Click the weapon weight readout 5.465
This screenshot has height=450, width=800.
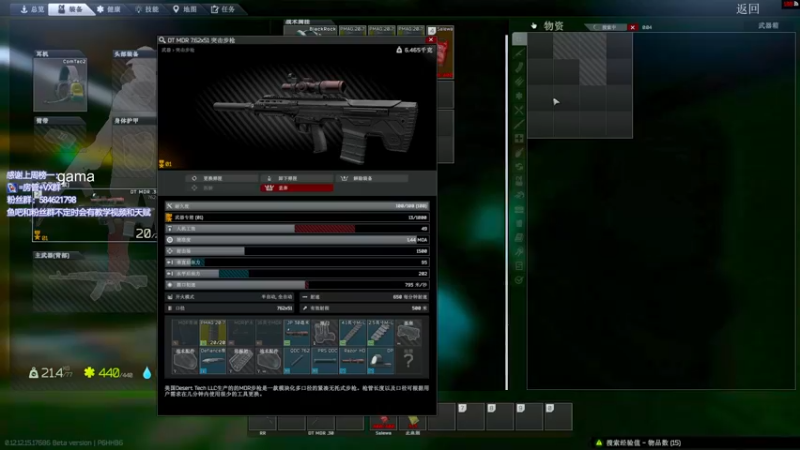pyautogui.click(x=414, y=50)
